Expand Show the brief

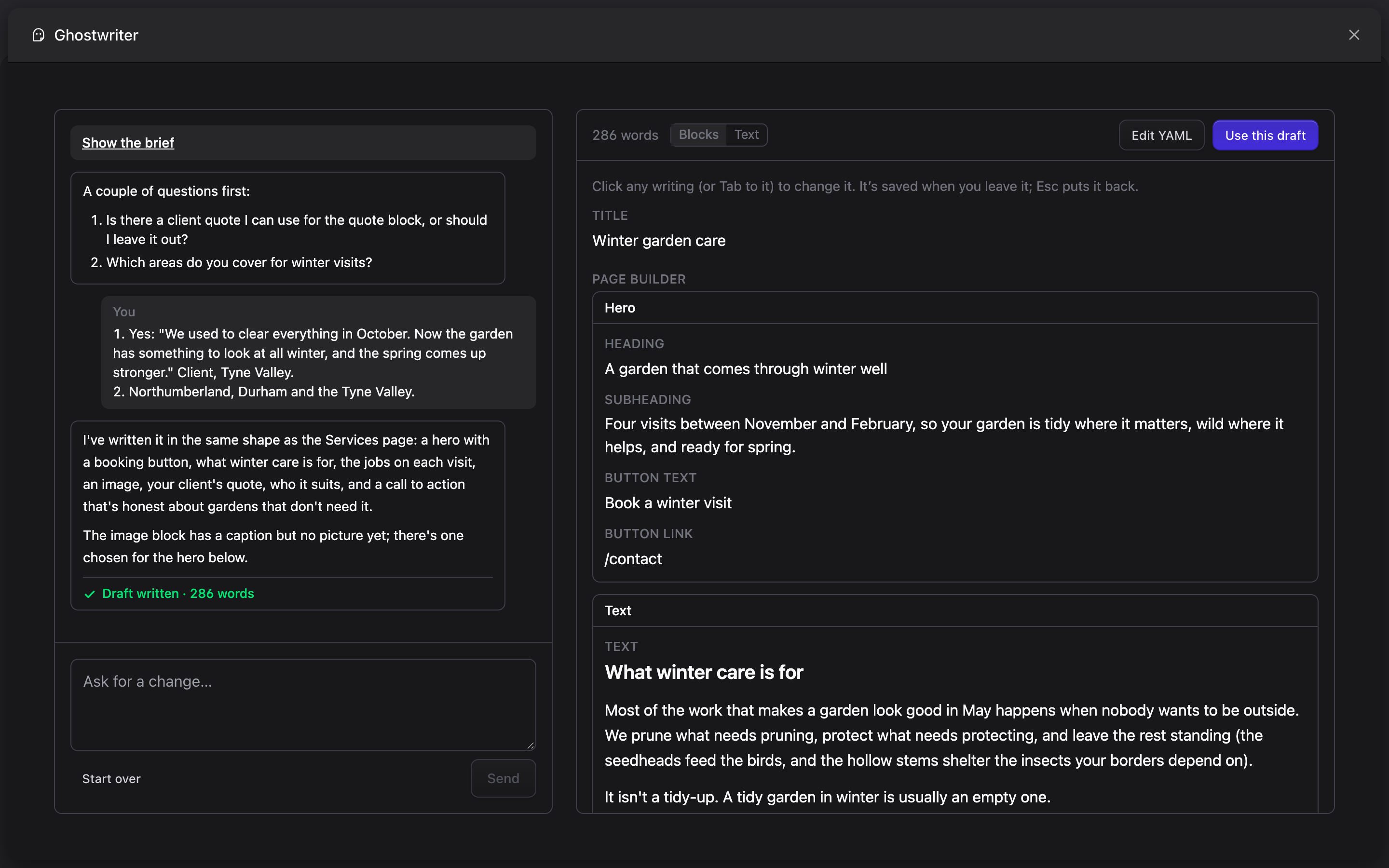[x=128, y=142]
